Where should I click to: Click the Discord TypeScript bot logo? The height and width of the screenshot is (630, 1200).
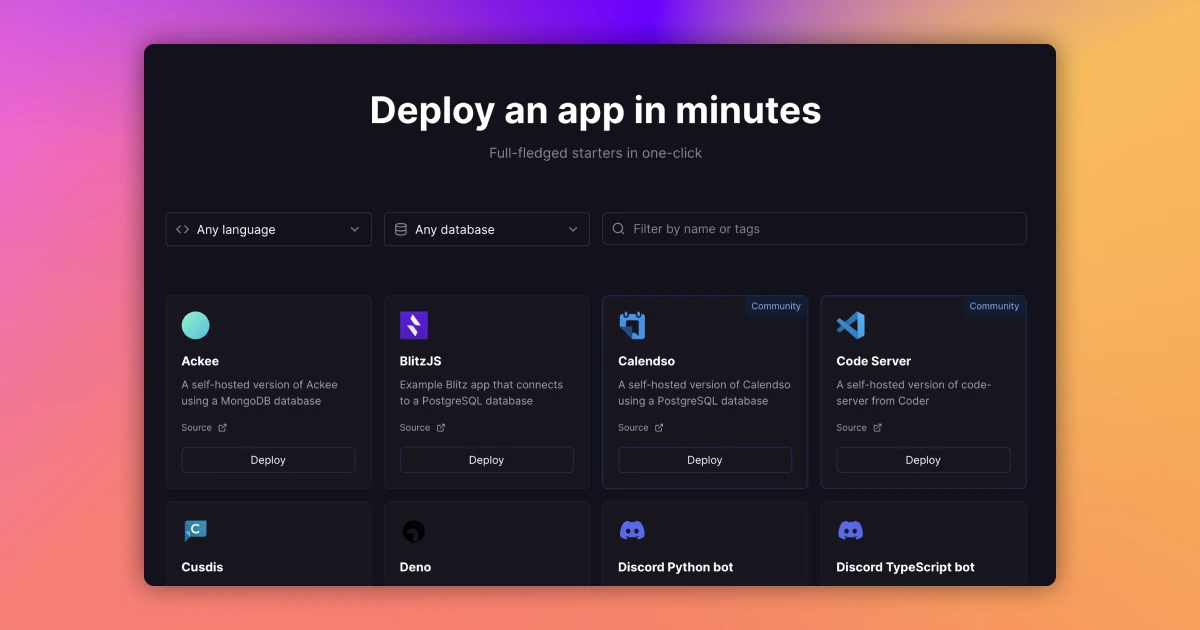(850, 531)
